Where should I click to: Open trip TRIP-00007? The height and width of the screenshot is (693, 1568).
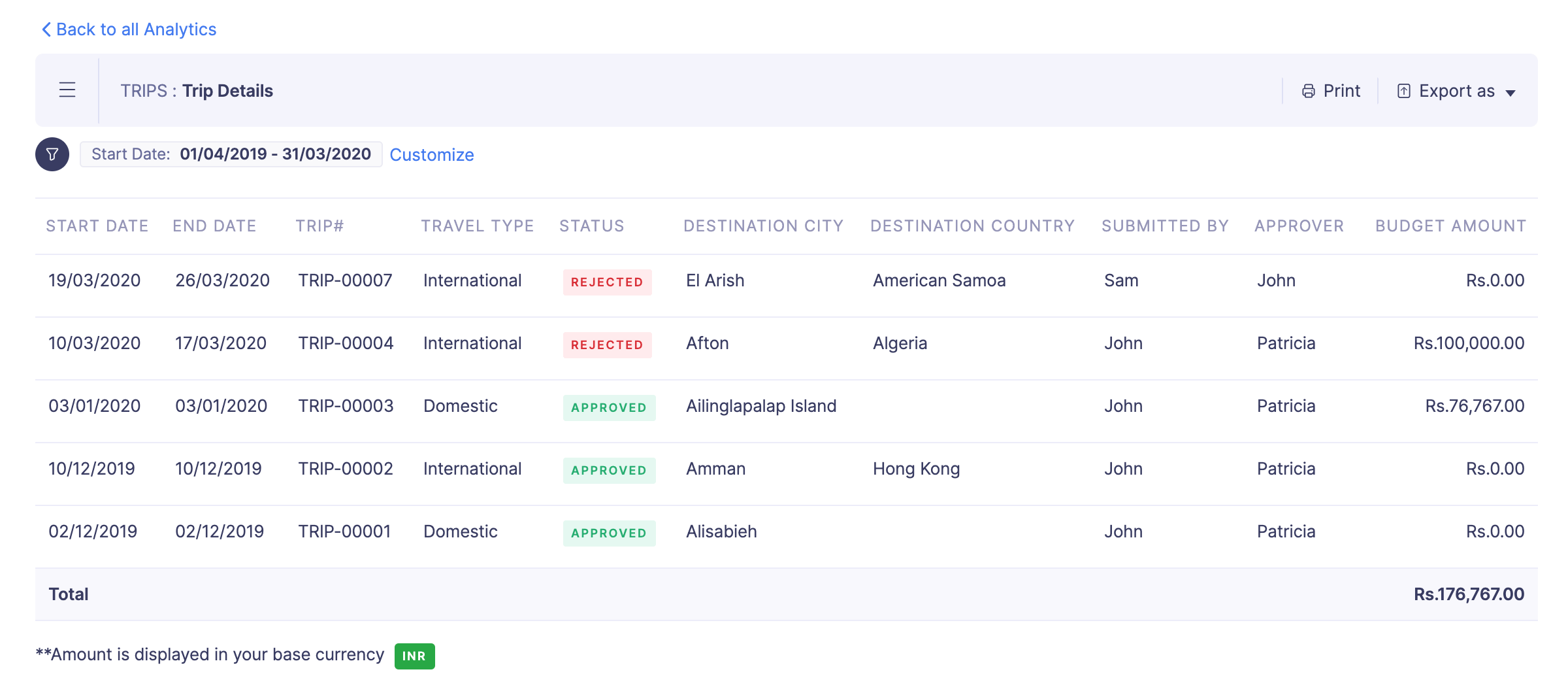coord(345,280)
